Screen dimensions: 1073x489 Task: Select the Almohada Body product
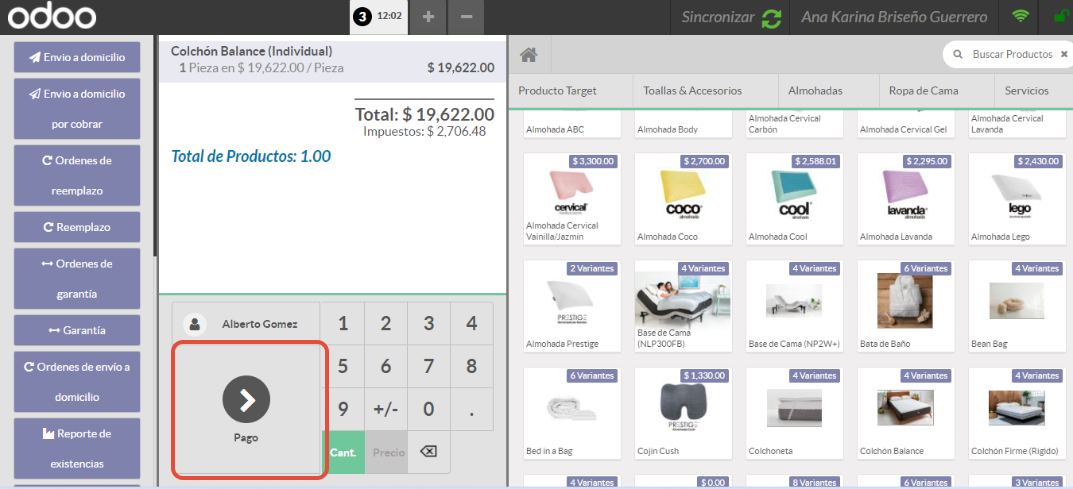[x=683, y=123]
